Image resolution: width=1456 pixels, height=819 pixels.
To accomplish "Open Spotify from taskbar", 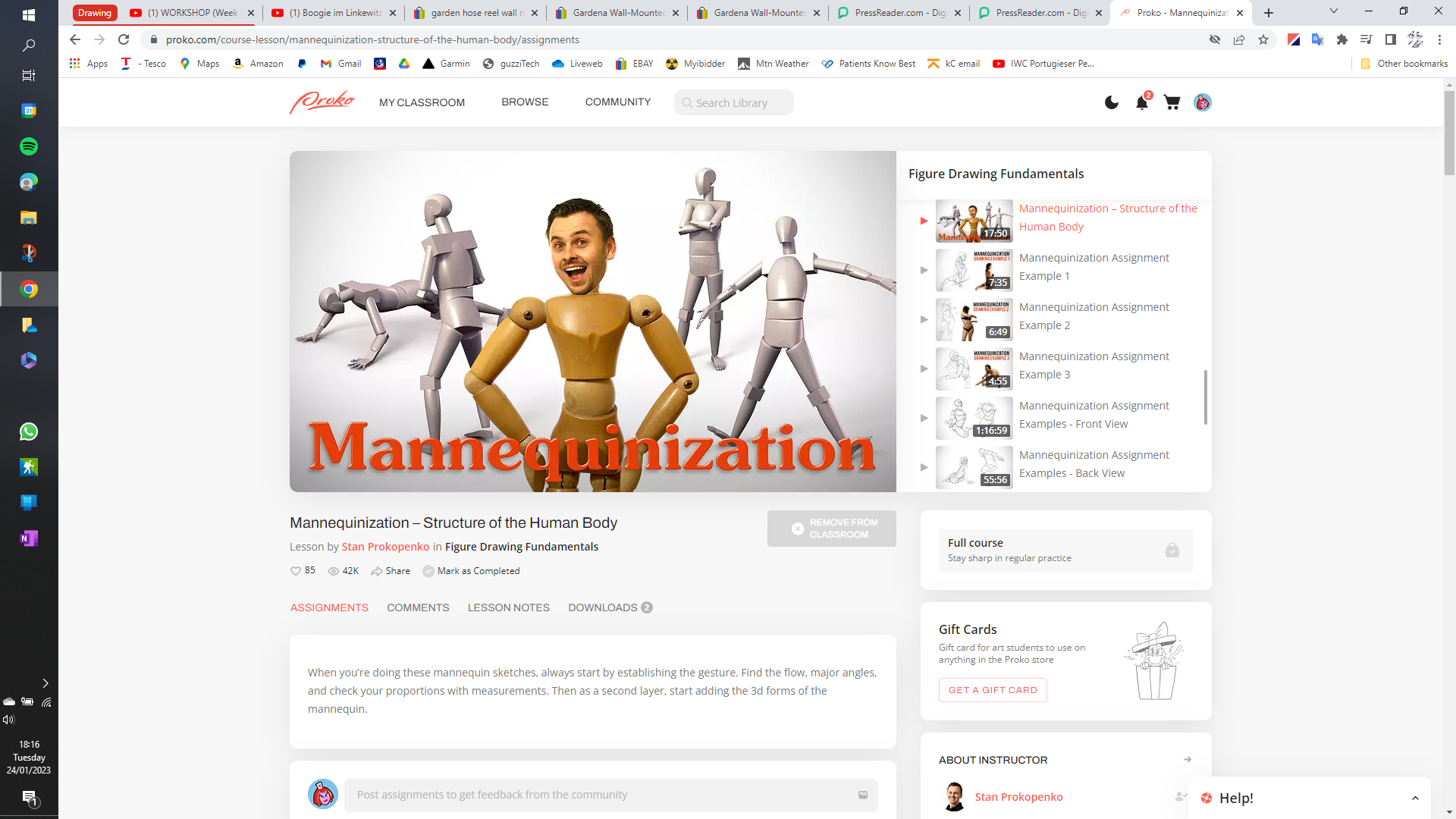I will click(29, 146).
